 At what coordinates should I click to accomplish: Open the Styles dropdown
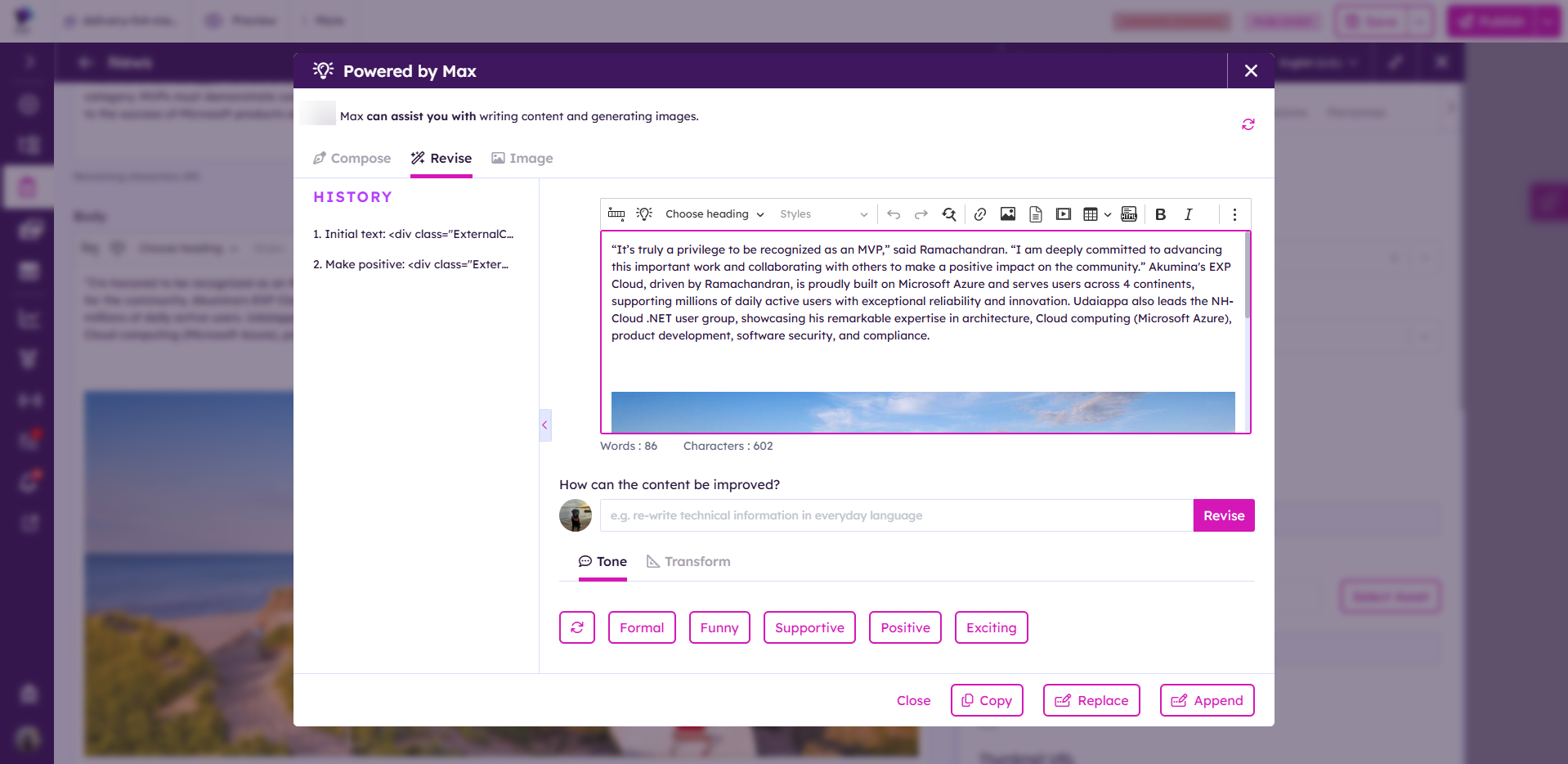[822, 214]
